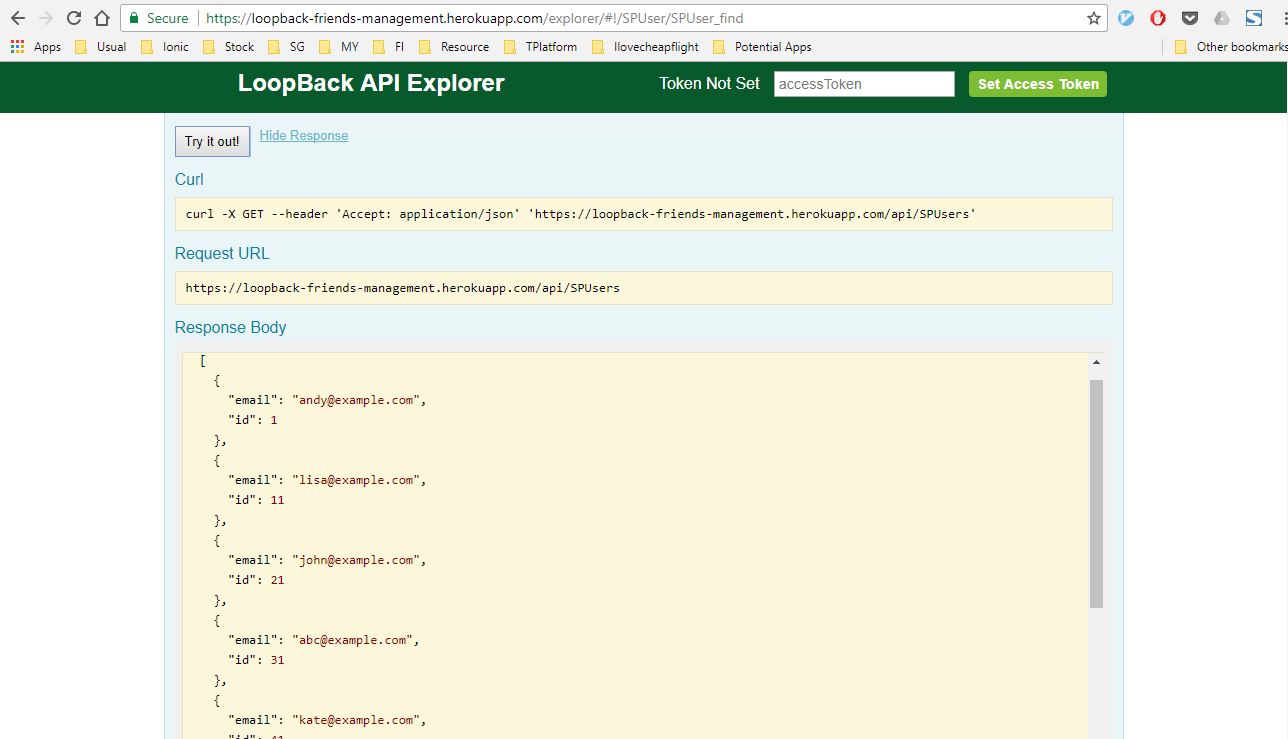The image size is (1288, 739).
Task: Open the Pocket extension icon
Action: (1190, 18)
